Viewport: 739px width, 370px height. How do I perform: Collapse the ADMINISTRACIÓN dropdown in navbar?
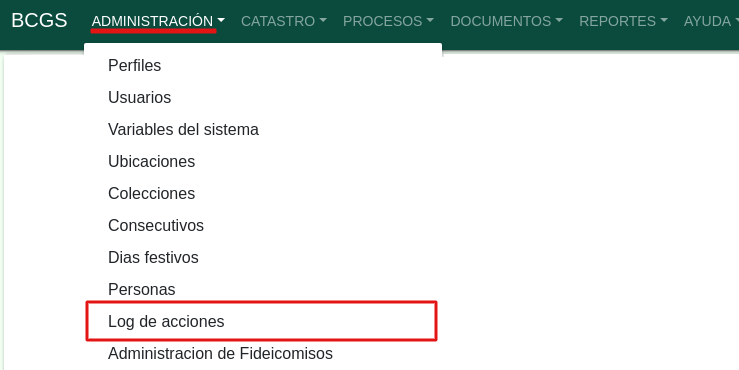point(158,21)
